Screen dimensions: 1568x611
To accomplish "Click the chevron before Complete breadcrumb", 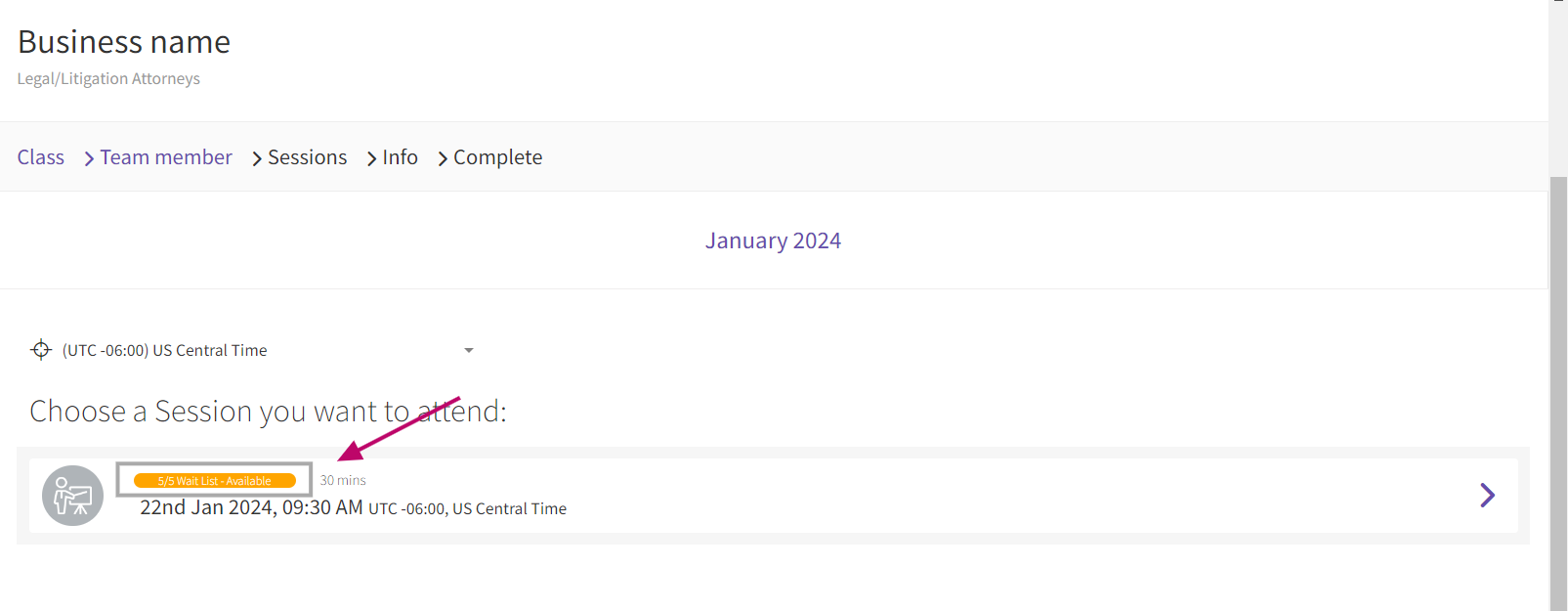I will (x=443, y=158).
